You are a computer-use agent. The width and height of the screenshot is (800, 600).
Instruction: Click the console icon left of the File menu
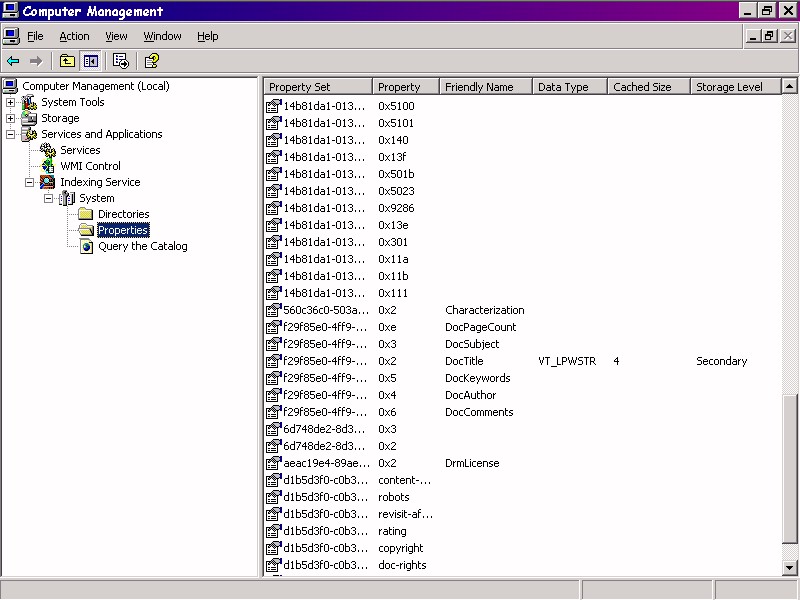tap(11, 36)
